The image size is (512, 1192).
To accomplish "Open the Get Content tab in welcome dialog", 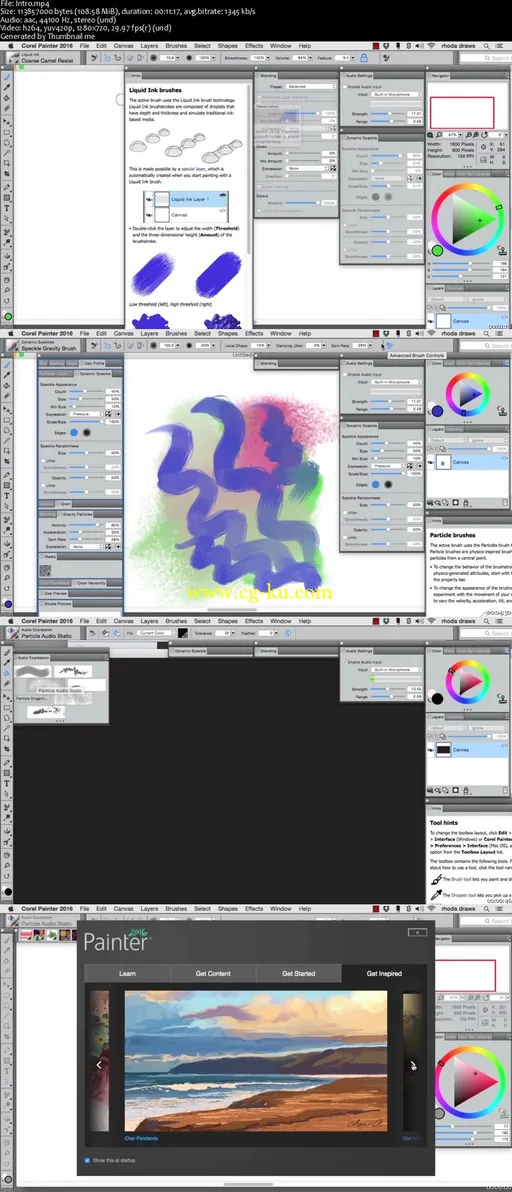I will [213, 973].
